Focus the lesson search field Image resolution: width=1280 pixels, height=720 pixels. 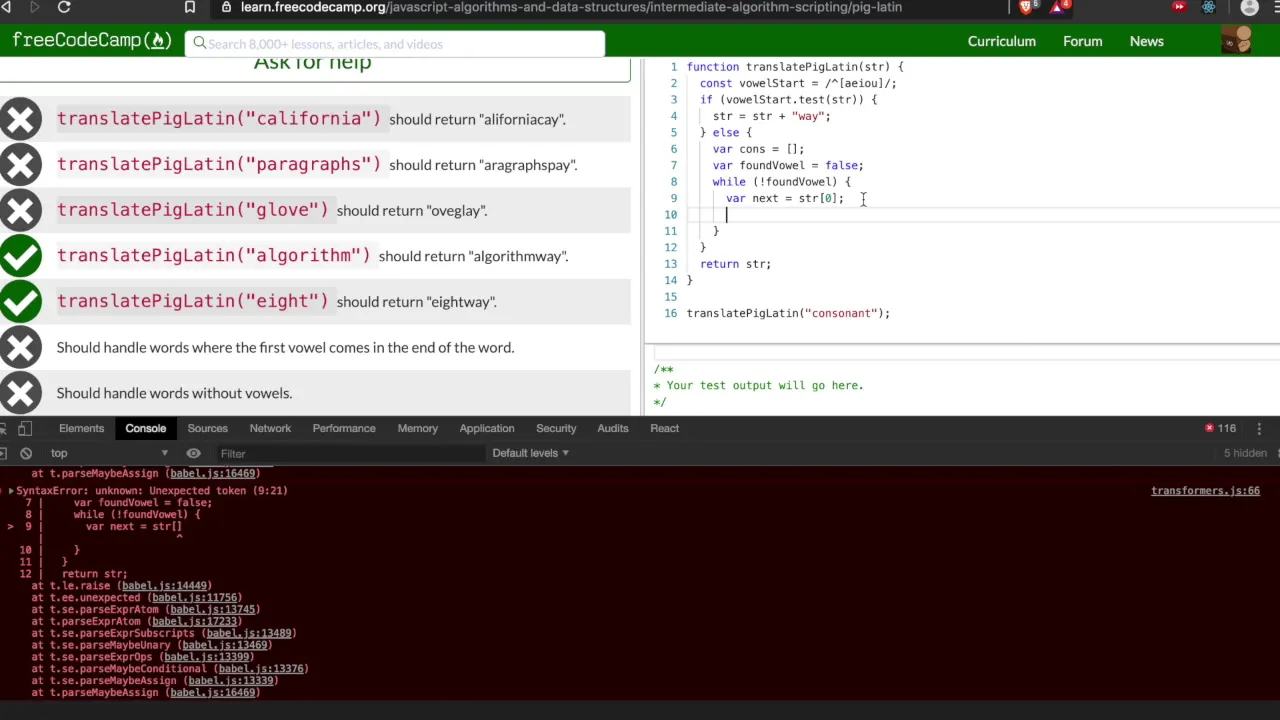(395, 44)
